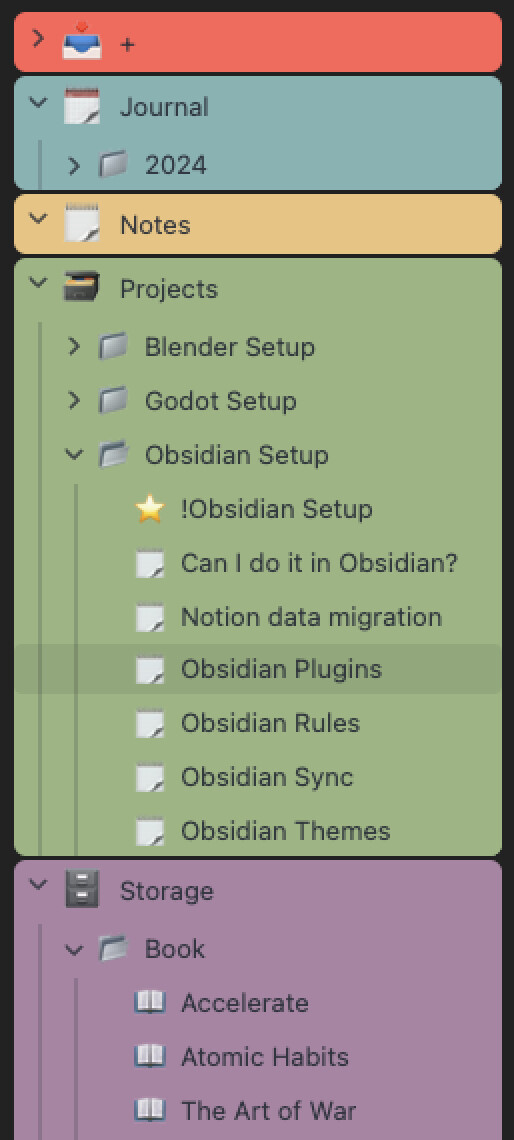Expand the Blender Setup folder arrow
514x1140 pixels.
point(73,346)
